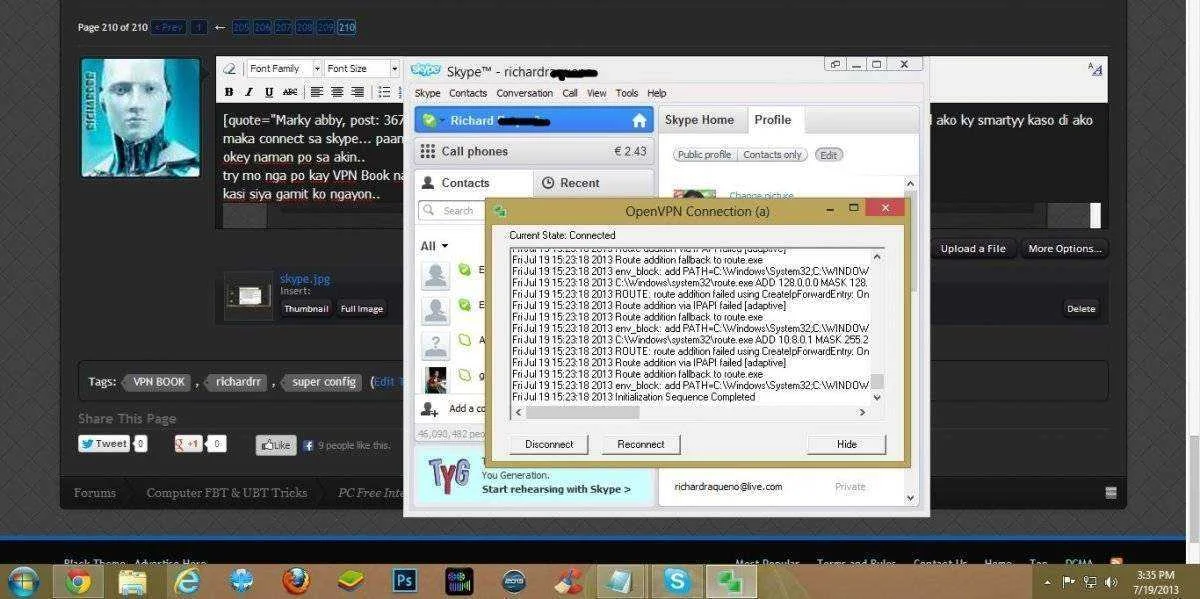Switch to the Recent tab in Skype
Image resolution: width=1200 pixels, height=599 pixels.
point(593,183)
